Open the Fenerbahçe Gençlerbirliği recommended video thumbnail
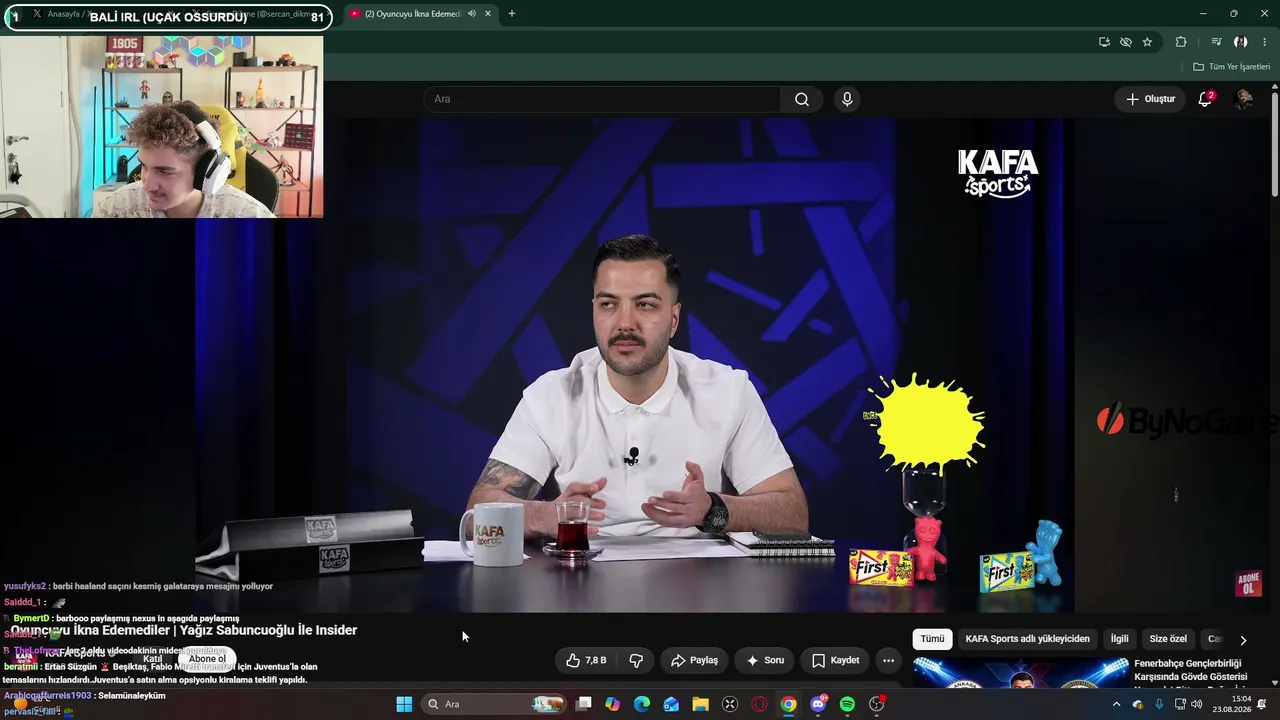This screenshot has height=720, width=1280. [x=1020, y=673]
